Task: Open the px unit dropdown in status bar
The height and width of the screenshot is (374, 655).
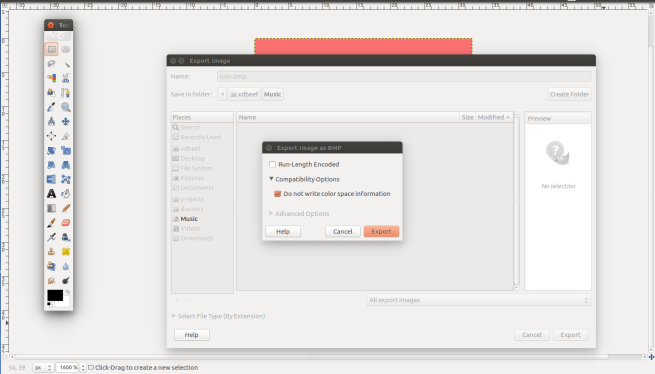Action: pos(43,368)
